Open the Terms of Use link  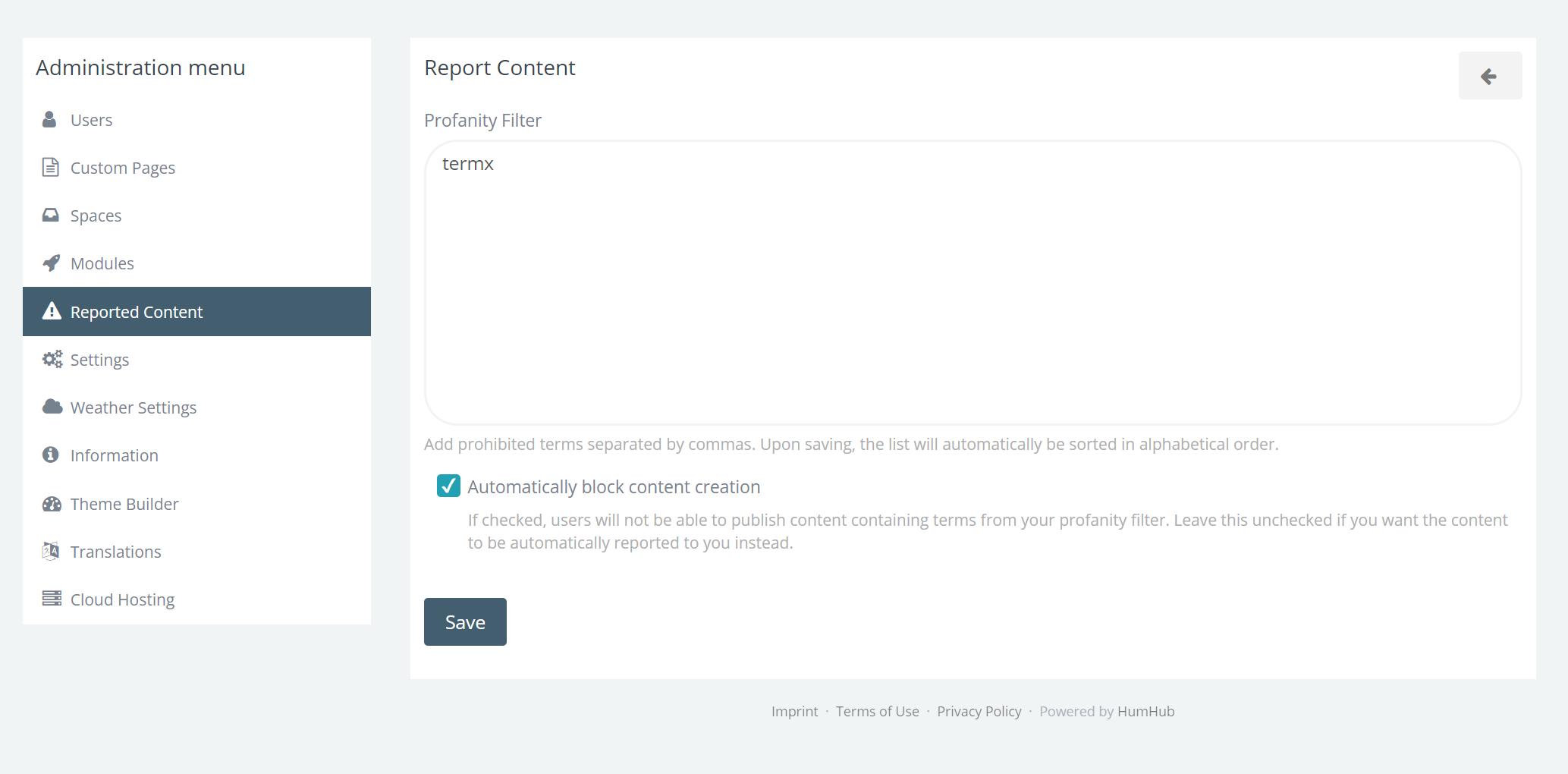pos(877,711)
